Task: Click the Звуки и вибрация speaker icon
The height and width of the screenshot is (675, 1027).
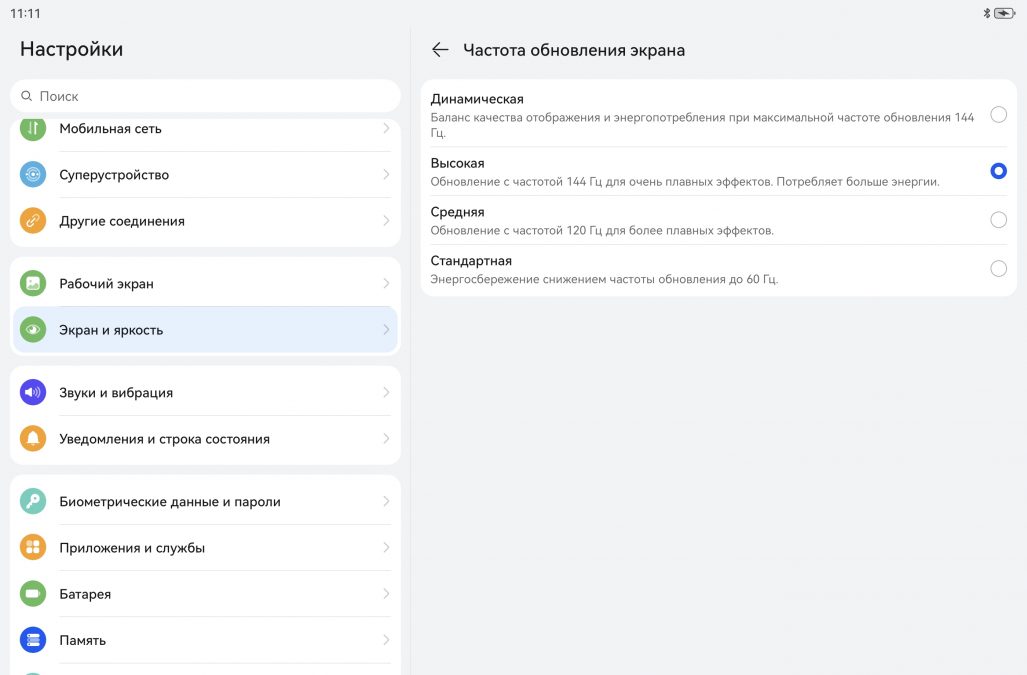Action: (x=33, y=393)
